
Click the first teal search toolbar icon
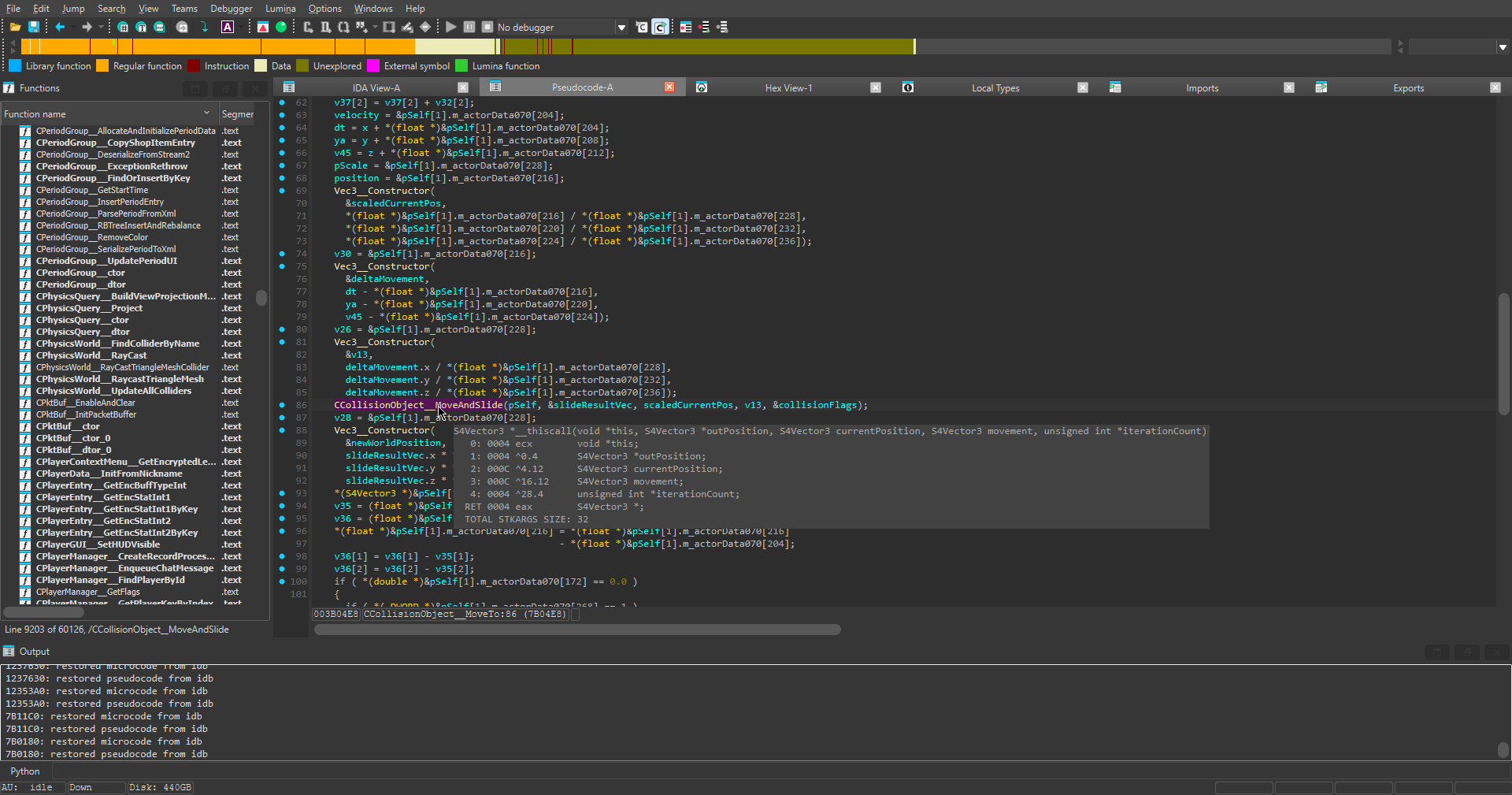pos(123,27)
